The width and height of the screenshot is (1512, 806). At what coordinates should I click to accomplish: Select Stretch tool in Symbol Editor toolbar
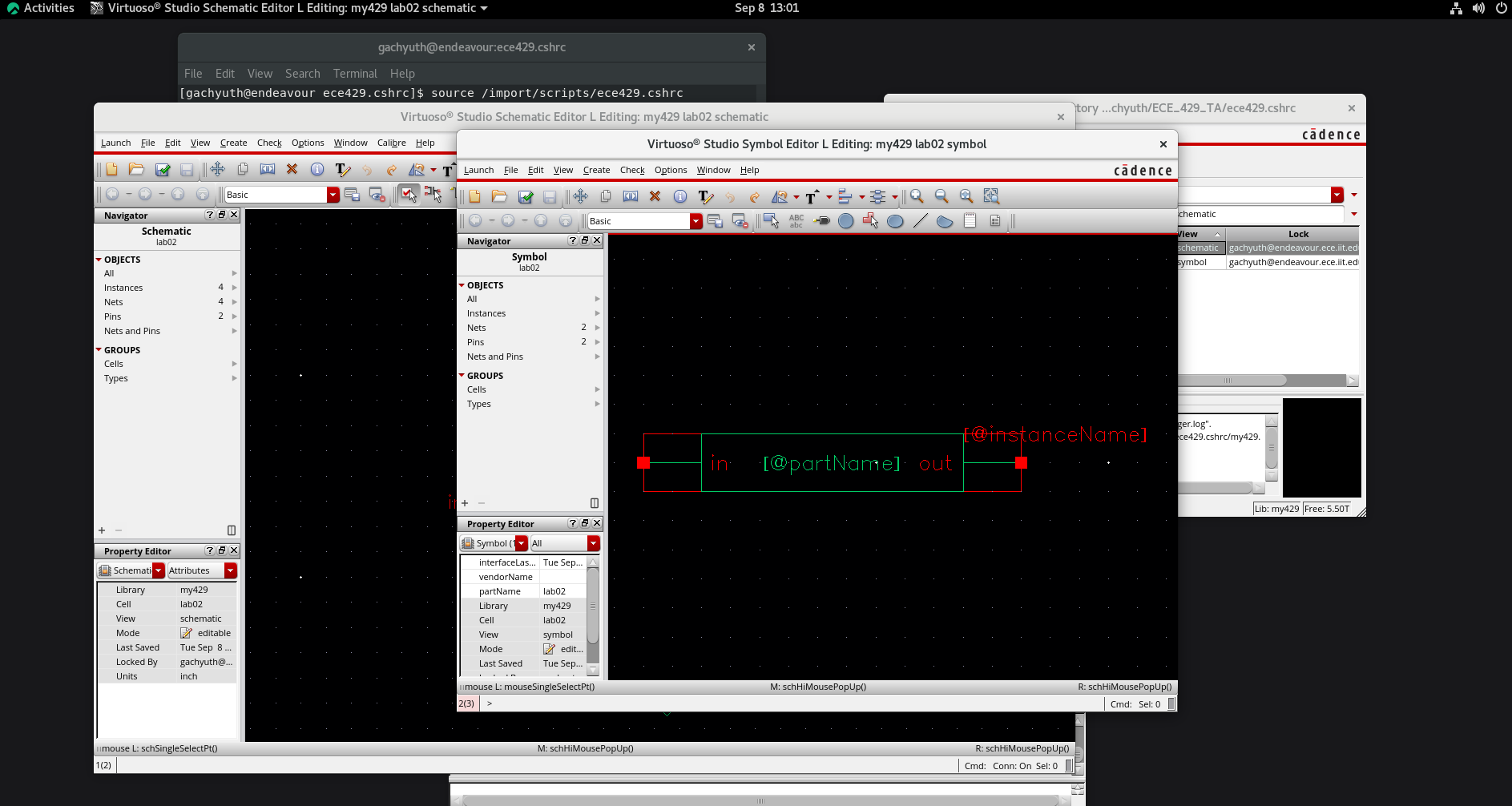tap(631, 196)
